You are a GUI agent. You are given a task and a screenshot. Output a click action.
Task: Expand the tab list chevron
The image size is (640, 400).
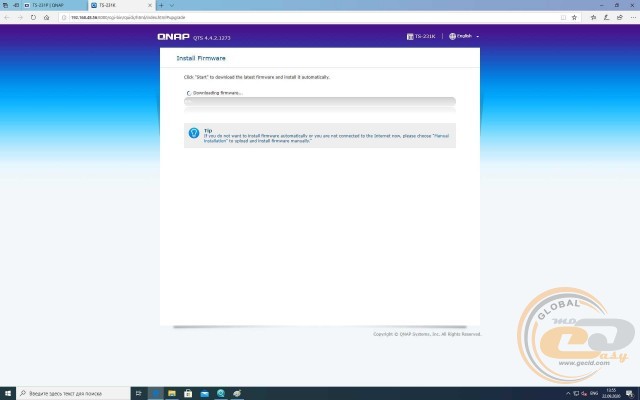[x=172, y=5]
